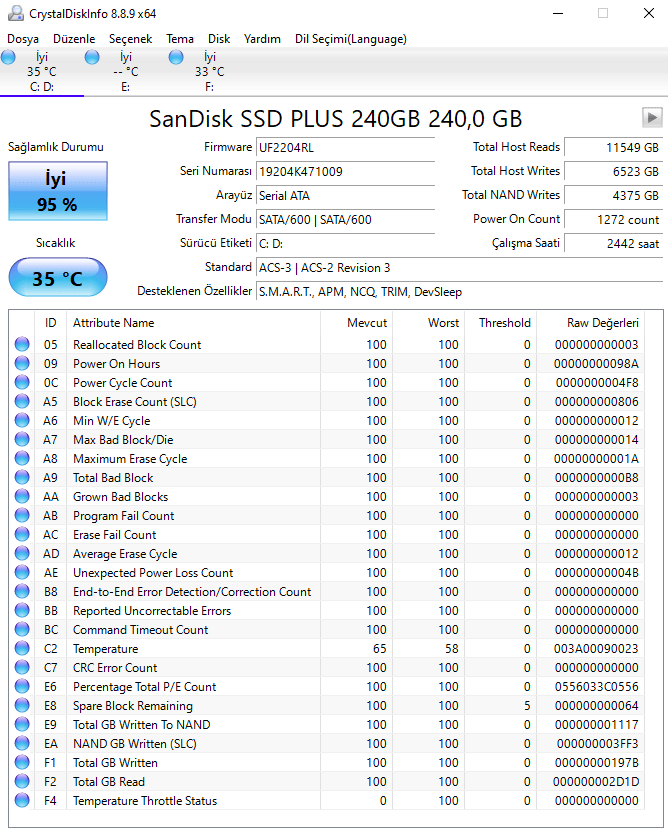Click status orb for Total GB Written To NAND

click(22, 724)
